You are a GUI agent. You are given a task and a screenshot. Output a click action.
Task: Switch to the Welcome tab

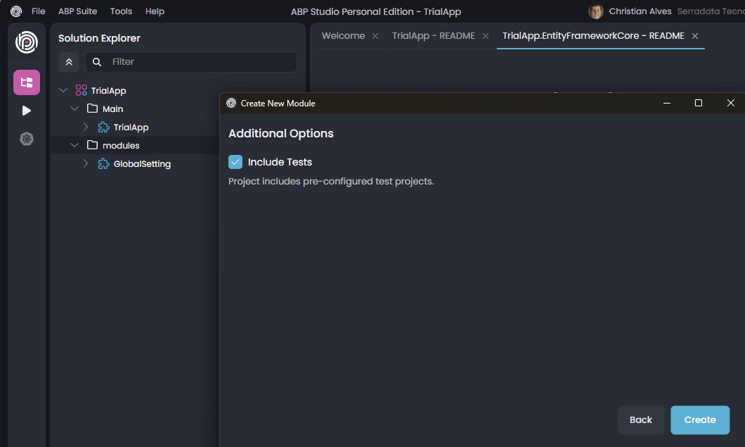point(343,36)
